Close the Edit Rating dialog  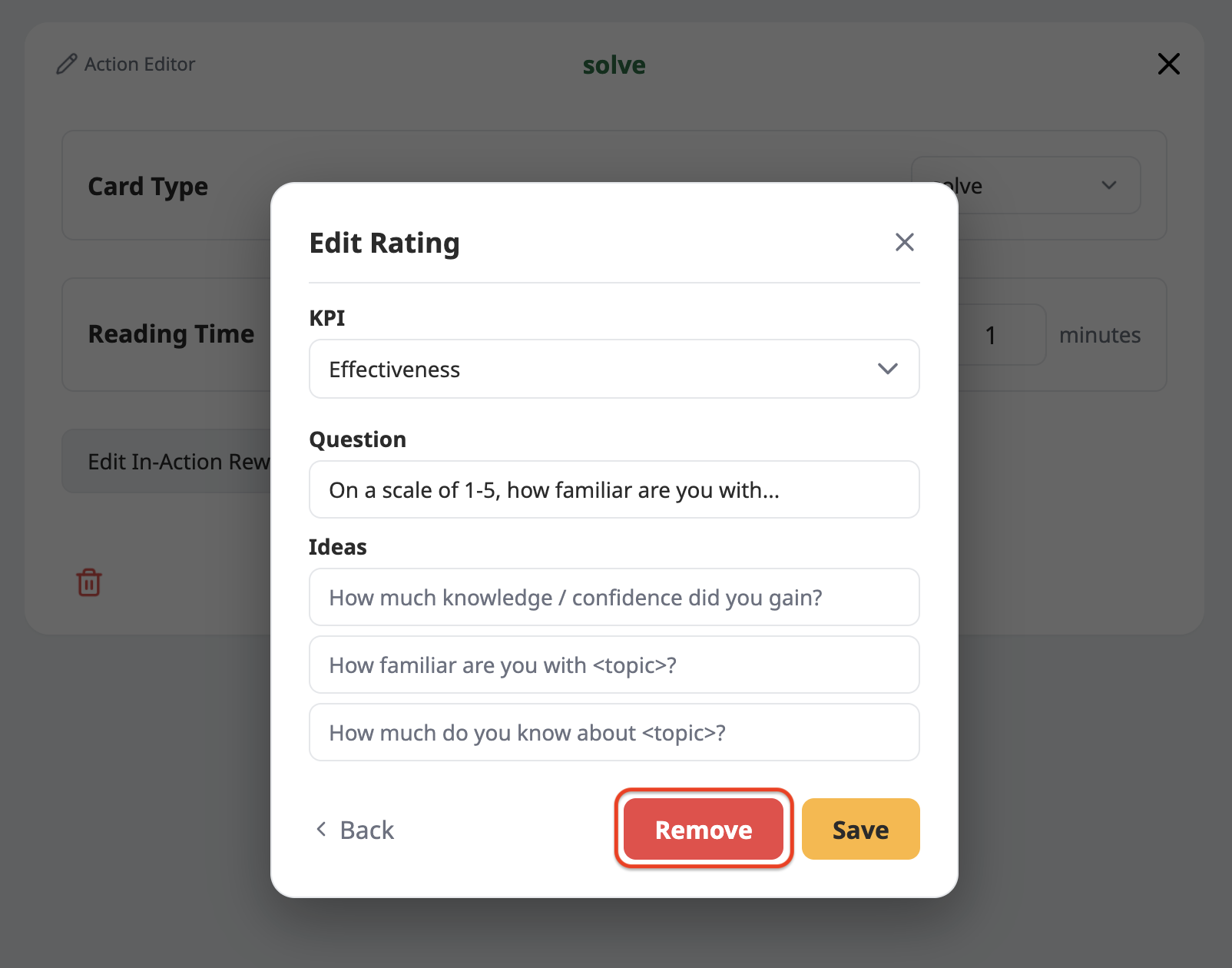(904, 242)
